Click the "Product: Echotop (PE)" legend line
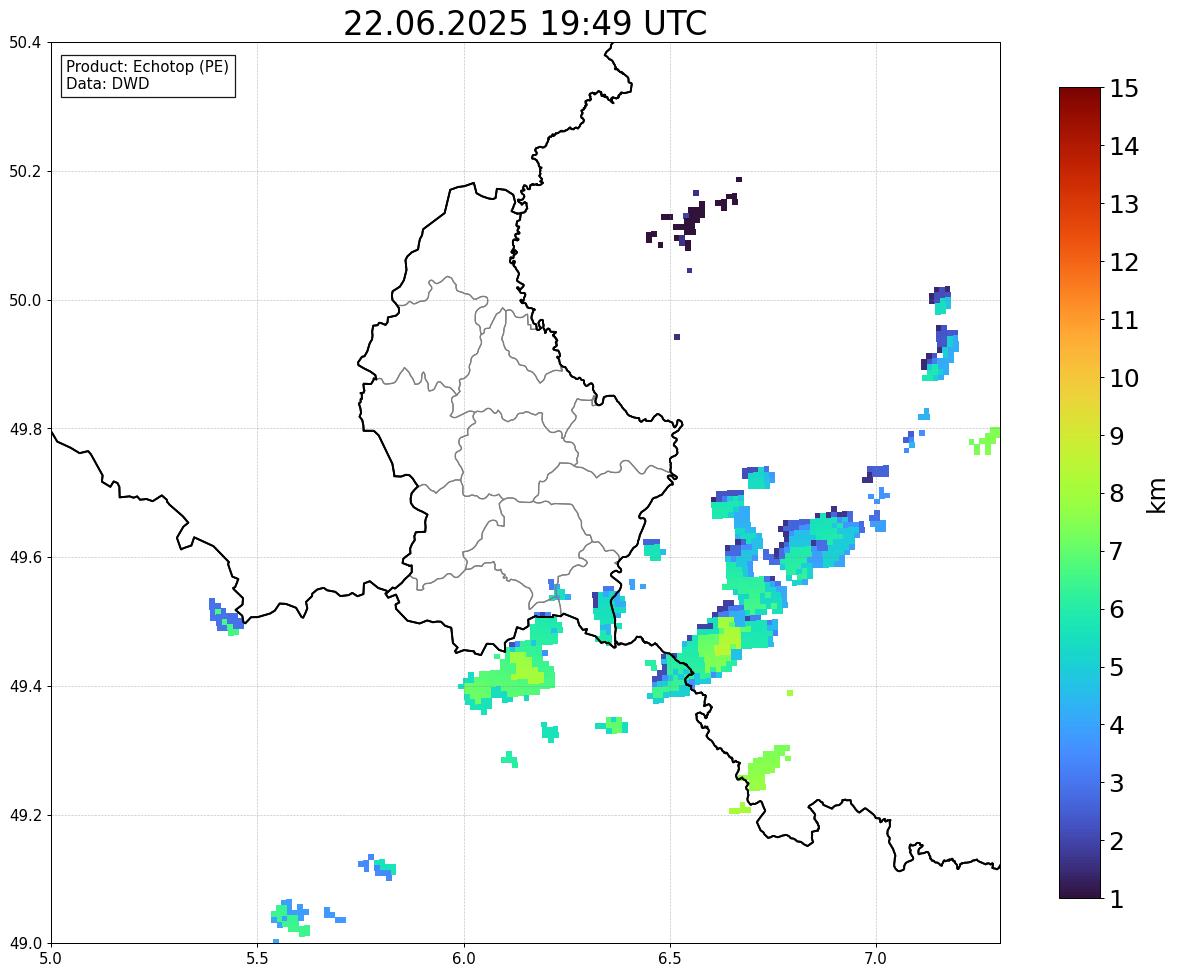1178x976 pixels. [147, 67]
